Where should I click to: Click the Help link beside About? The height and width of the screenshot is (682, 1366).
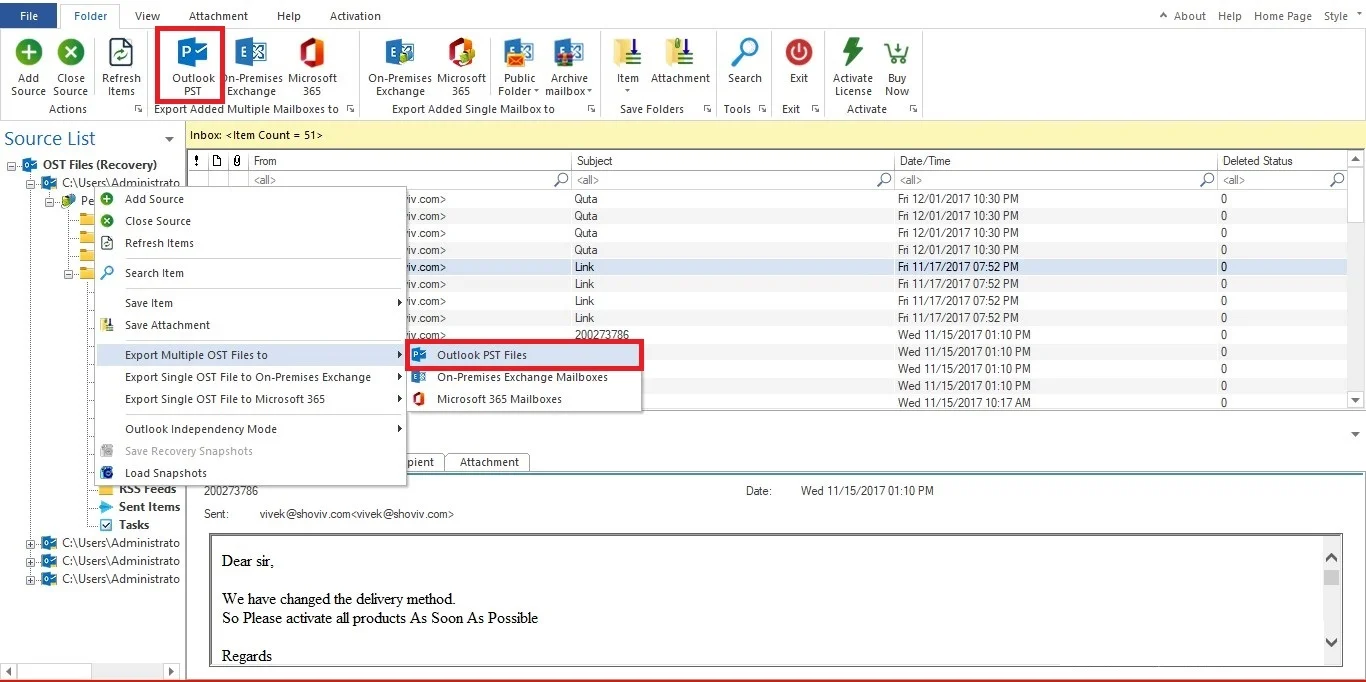coord(1230,16)
